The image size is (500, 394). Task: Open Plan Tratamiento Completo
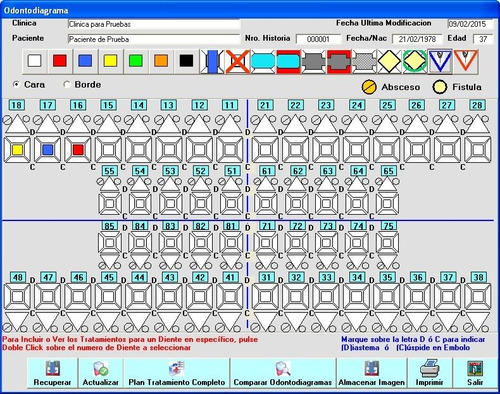(x=177, y=373)
